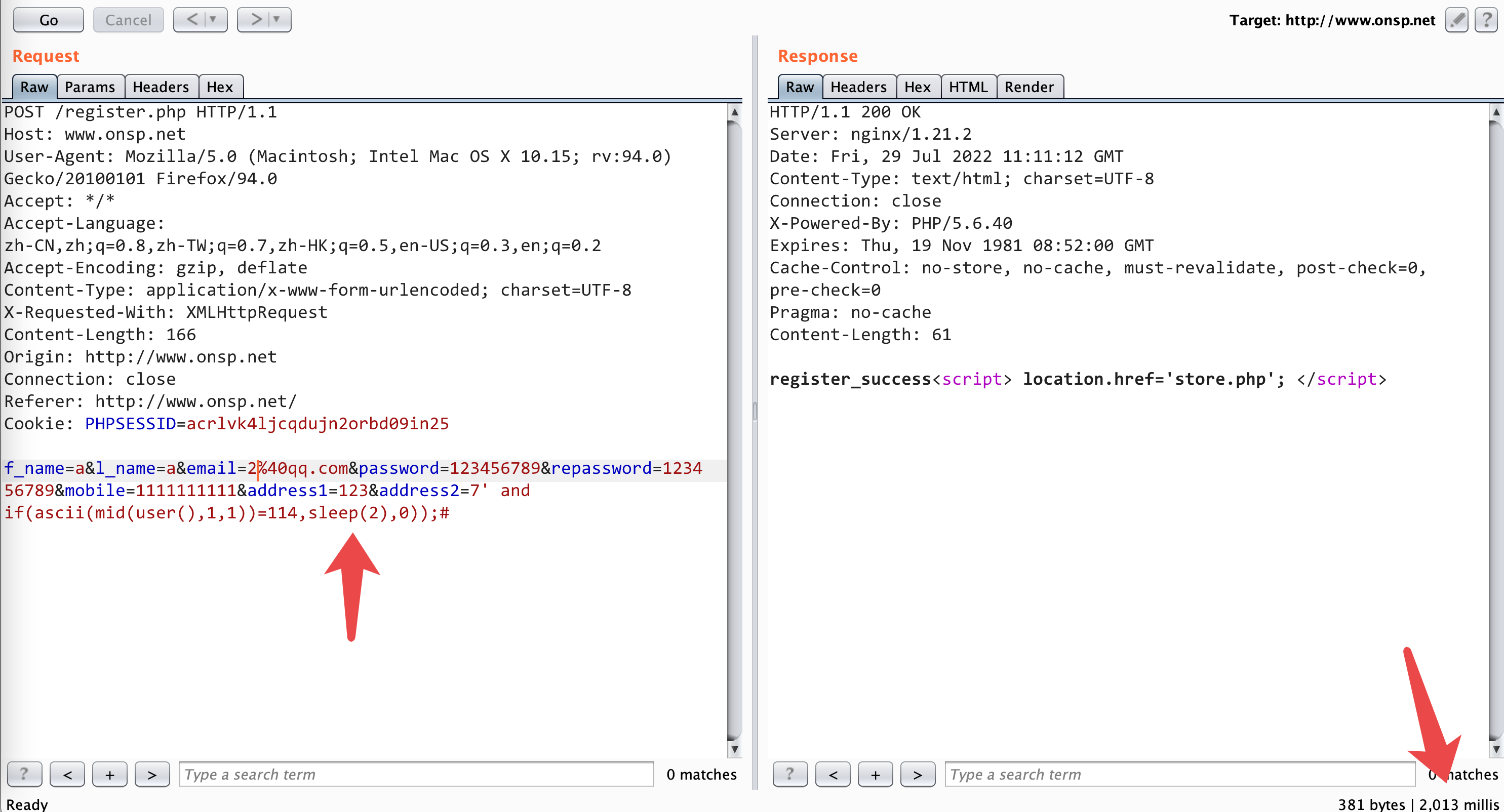Switch to the request Params tab
This screenshot has height=812, width=1504.
click(89, 87)
